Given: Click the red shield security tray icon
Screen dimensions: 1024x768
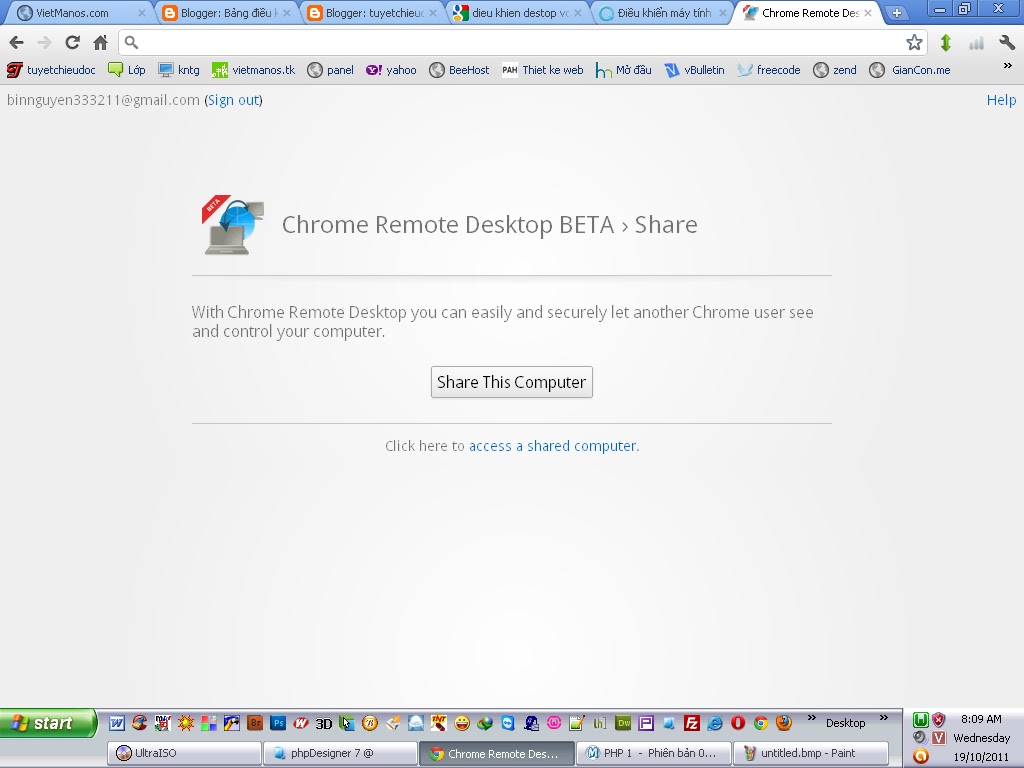Looking at the screenshot, I should 938,720.
